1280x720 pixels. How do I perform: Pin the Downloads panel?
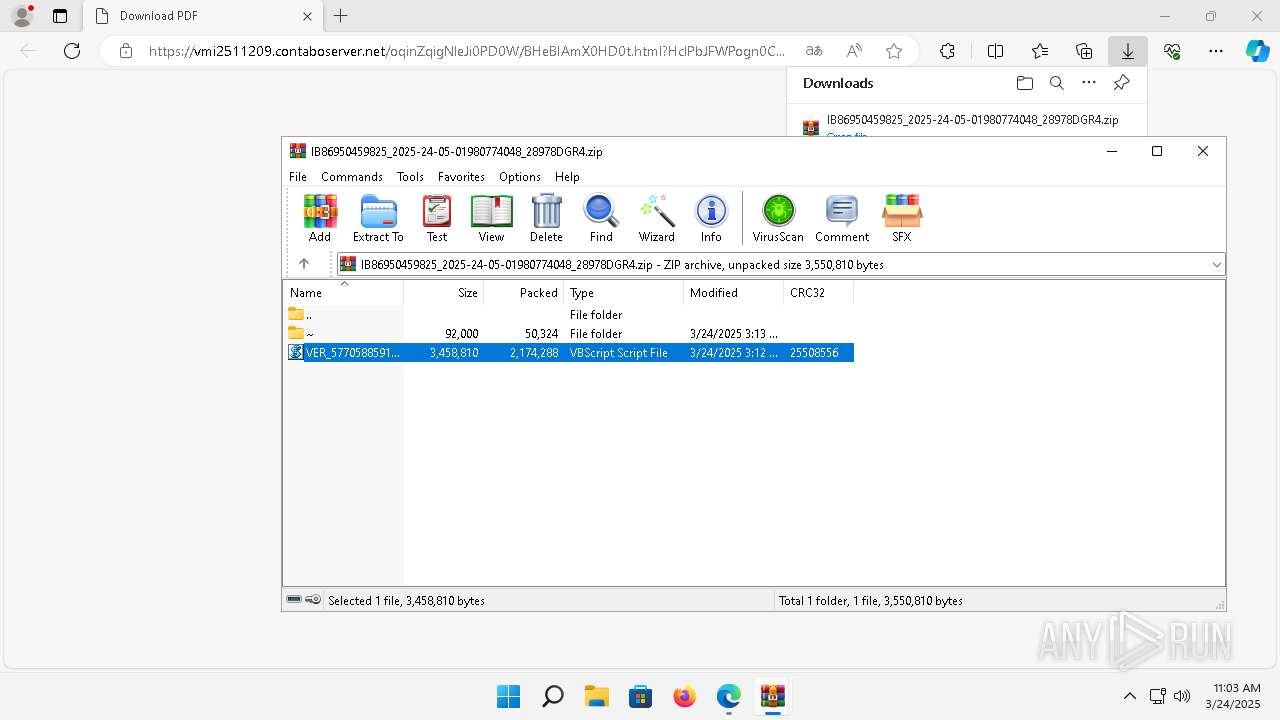coord(1121,83)
